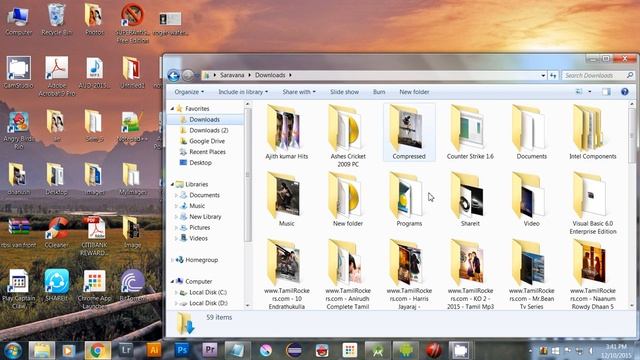640x360 pixels.
Task: Open the Explorer help question mark icon
Action: pyautogui.click(x=624, y=92)
